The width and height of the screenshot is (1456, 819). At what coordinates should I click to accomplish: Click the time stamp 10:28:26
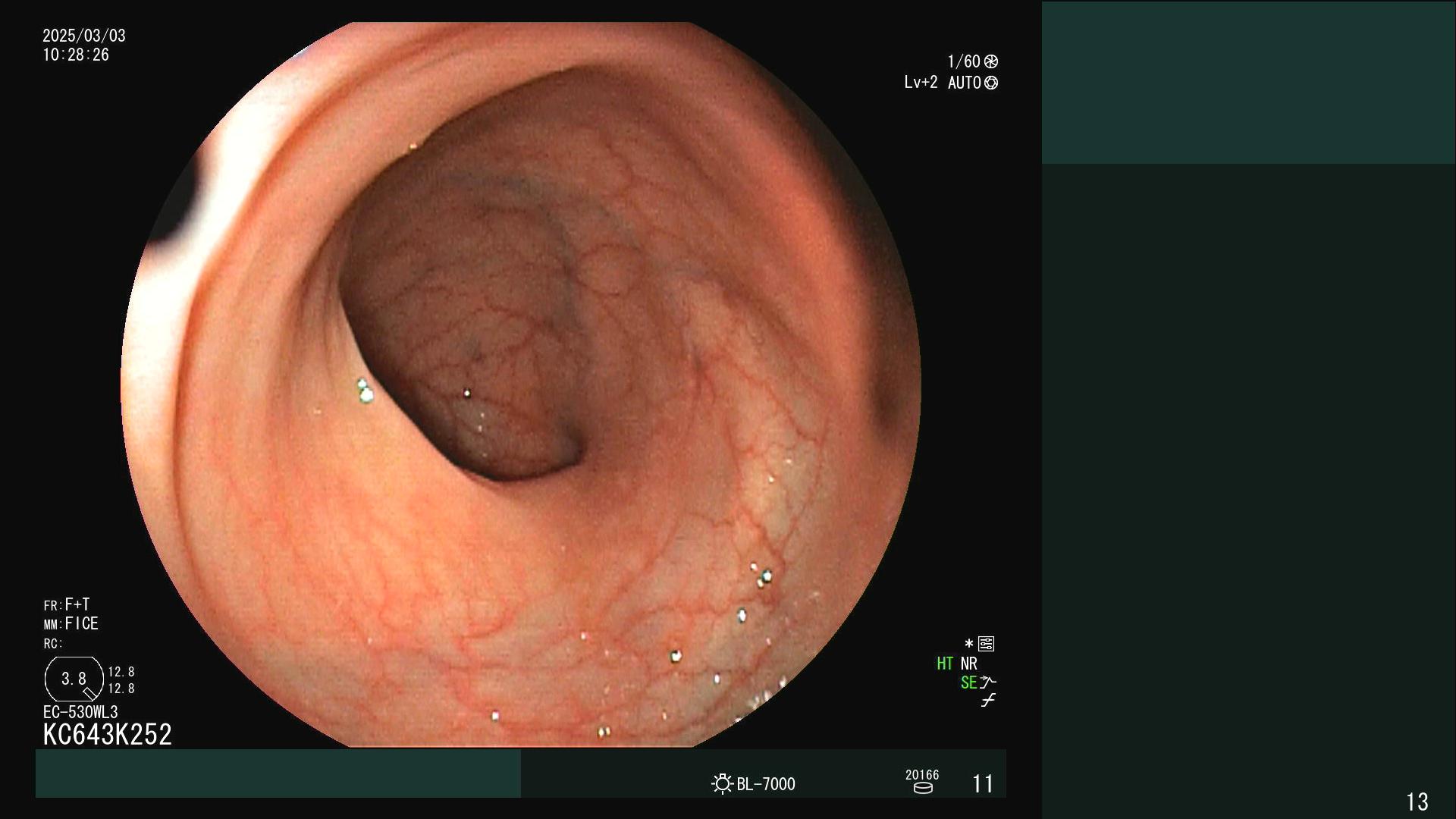click(x=76, y=55)
